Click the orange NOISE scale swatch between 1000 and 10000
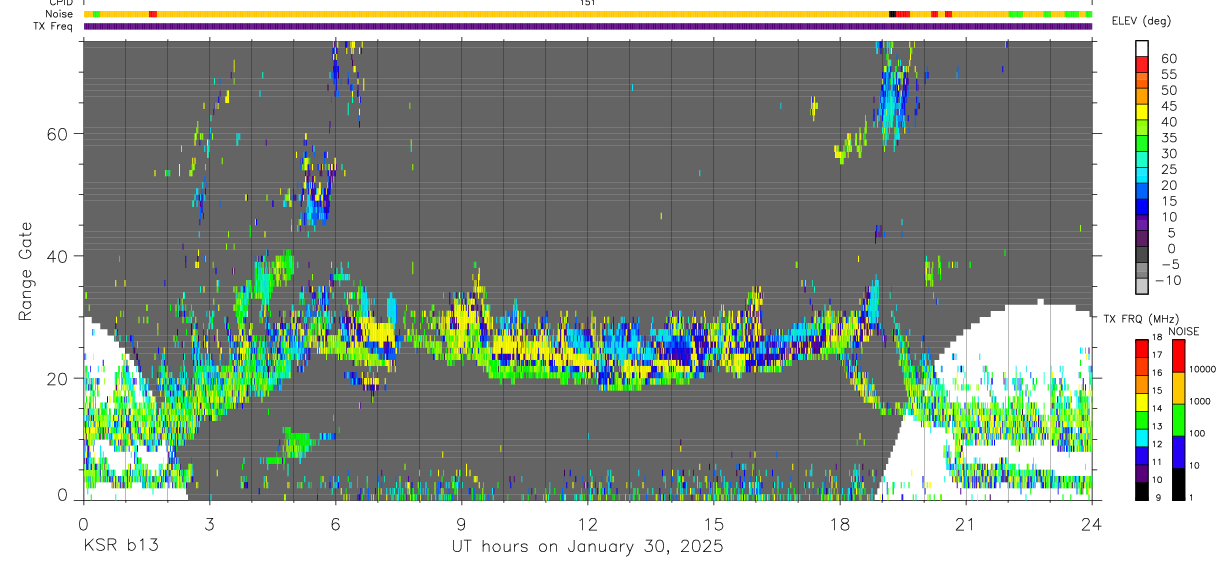 [x=1177, y=387]
